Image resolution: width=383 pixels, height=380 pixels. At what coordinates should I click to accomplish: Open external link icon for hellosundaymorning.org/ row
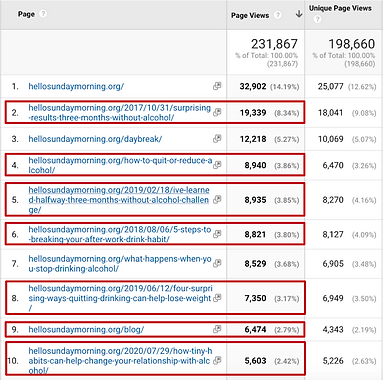[x=217, y=86]
